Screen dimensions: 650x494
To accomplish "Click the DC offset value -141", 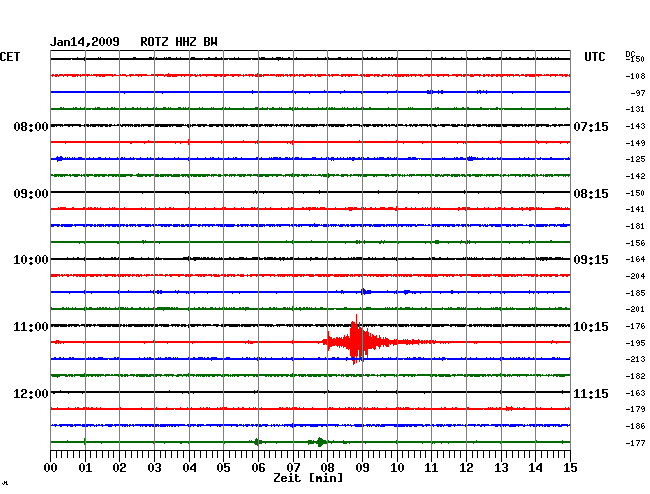I will 635,209.
